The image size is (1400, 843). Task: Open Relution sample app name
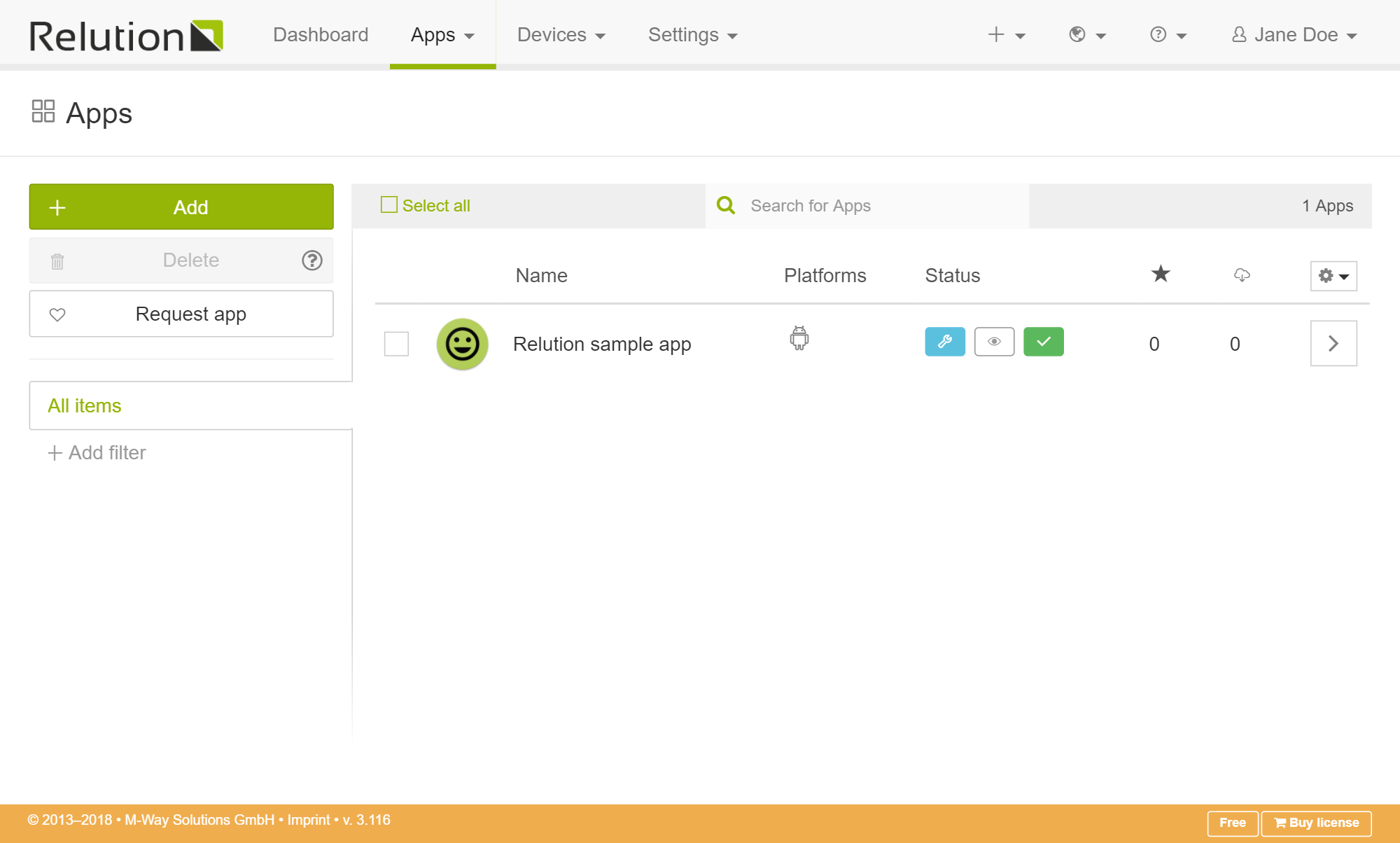[602, 344]
